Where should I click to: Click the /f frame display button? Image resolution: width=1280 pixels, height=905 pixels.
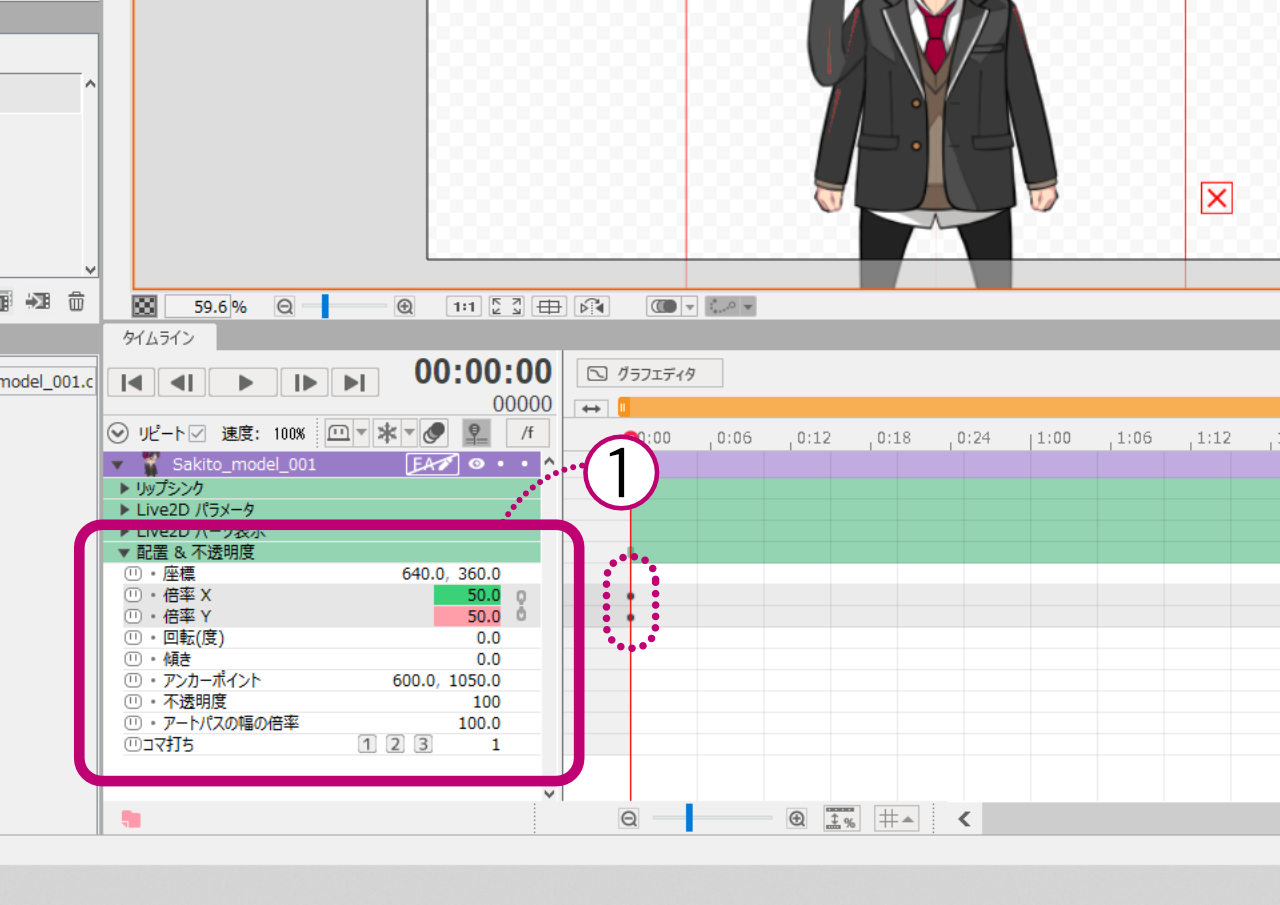point(527,433)
